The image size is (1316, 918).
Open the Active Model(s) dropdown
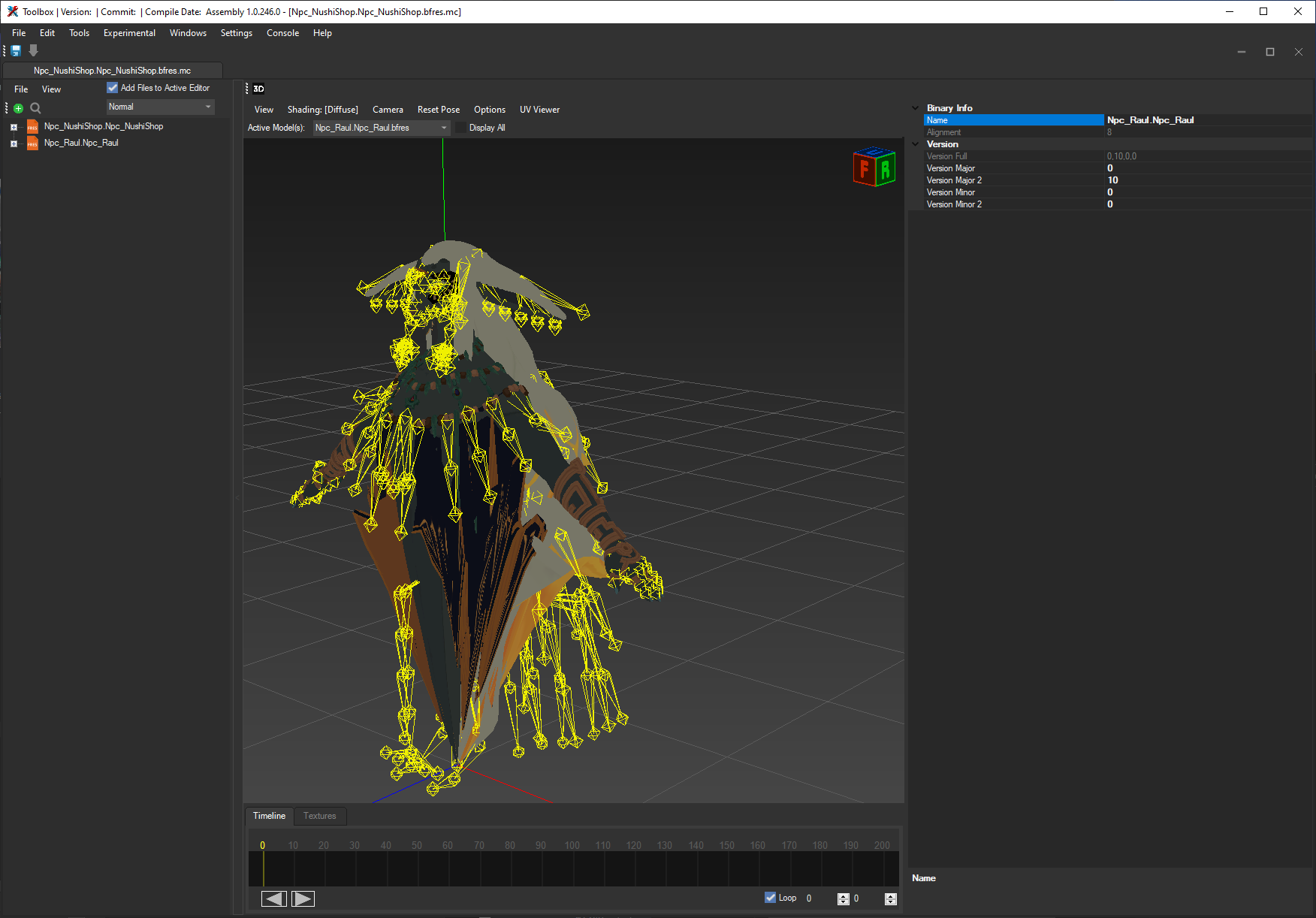coord(381,128)
